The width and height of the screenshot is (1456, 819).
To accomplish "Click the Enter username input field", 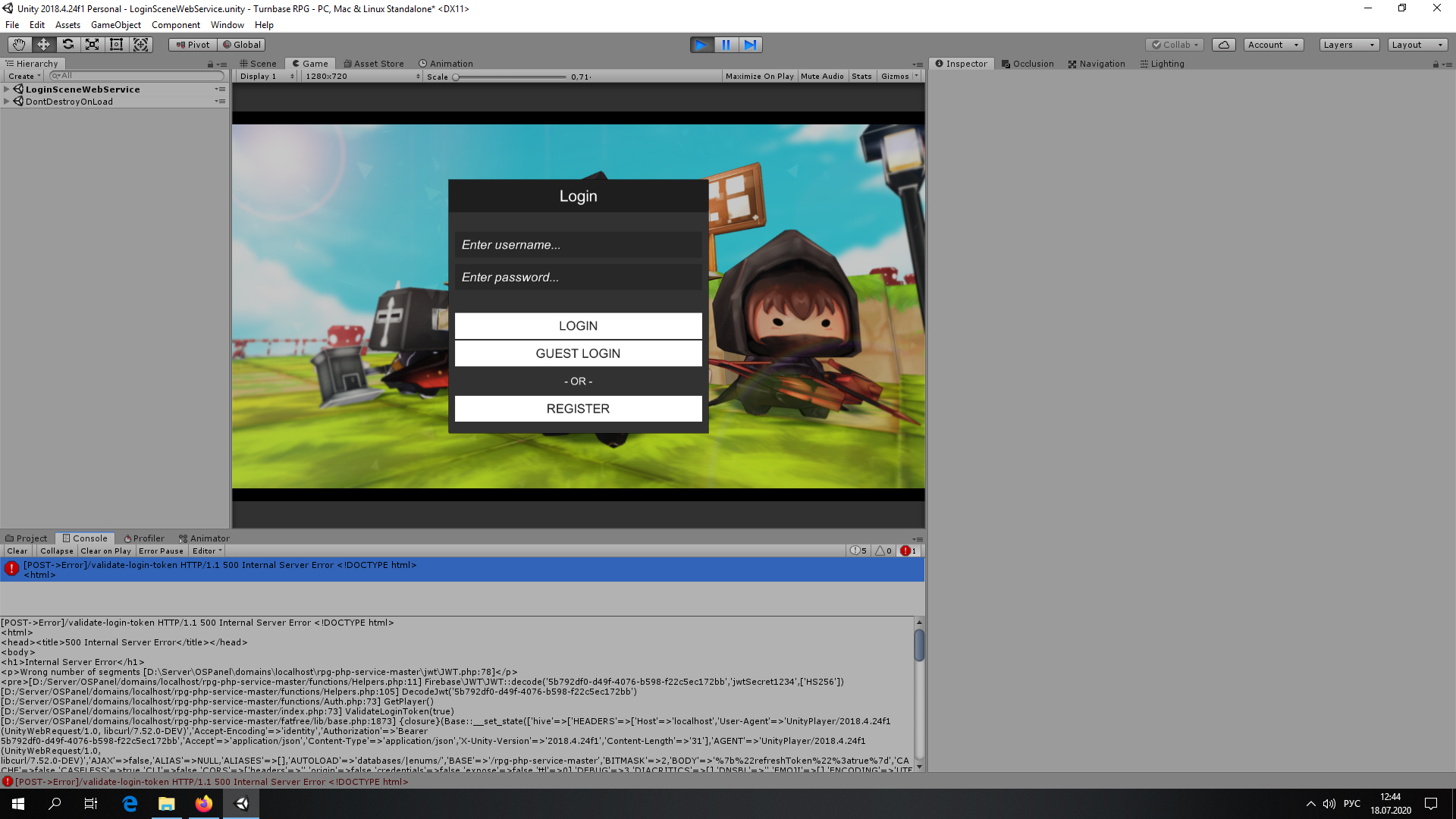I will click(578, 244).
